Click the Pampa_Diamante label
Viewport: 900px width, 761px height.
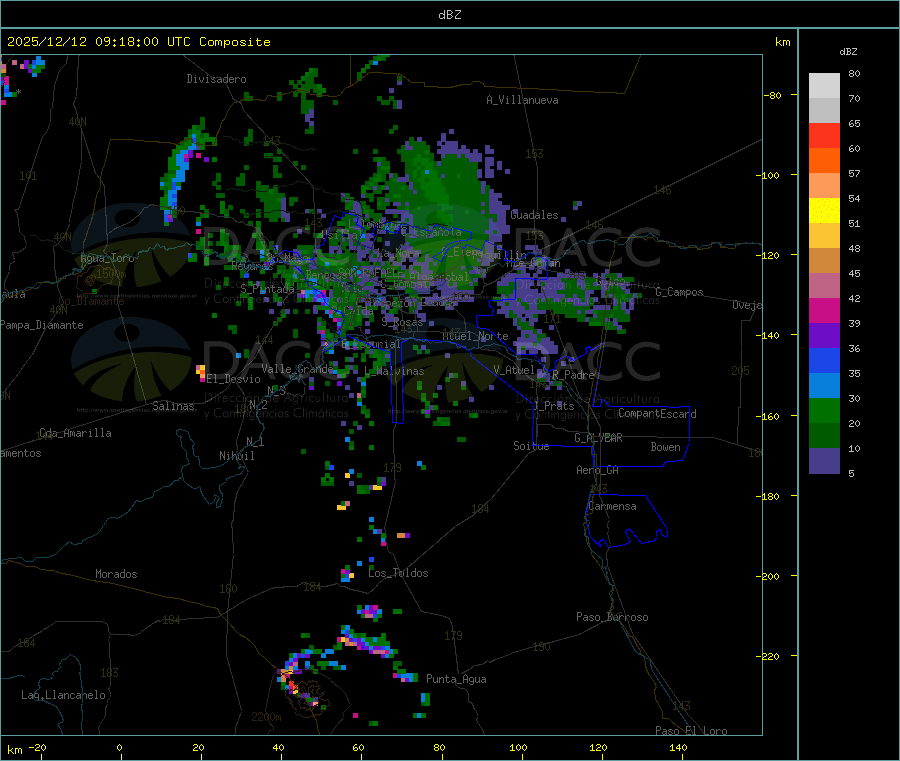pos(42,325)
